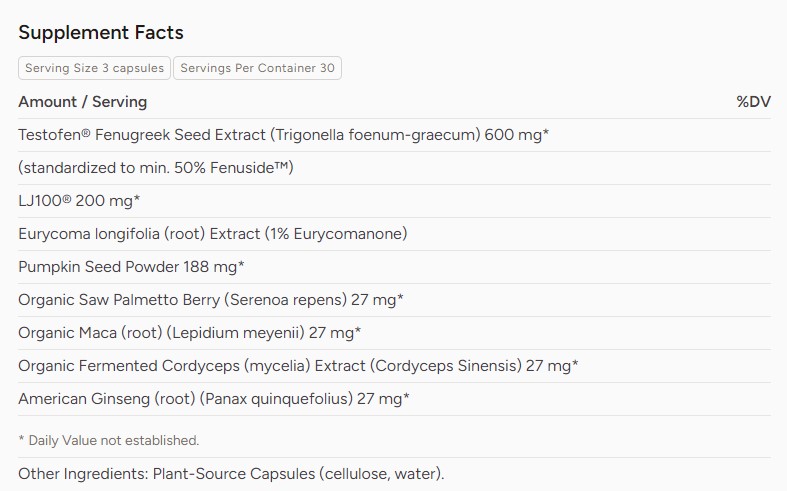Click the Cordyceps Sinensis text in parentheses
This screenshot has height=491, width=787.
pyautogui.click(x=446, y=366)
